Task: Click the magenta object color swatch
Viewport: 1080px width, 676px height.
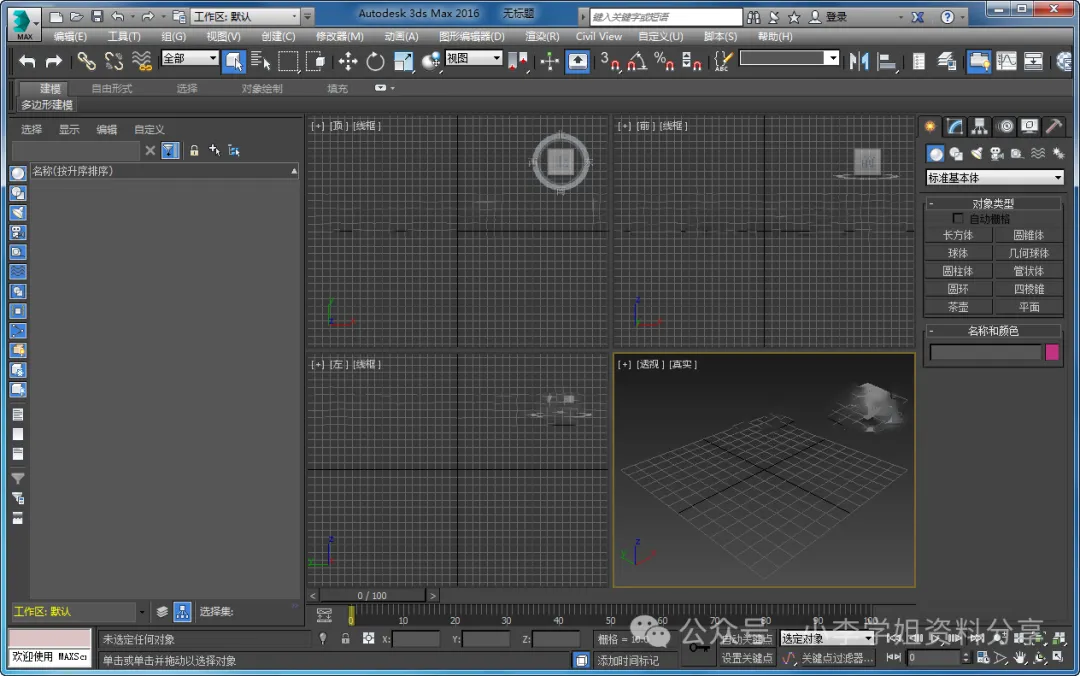Action: point(1052,352)
